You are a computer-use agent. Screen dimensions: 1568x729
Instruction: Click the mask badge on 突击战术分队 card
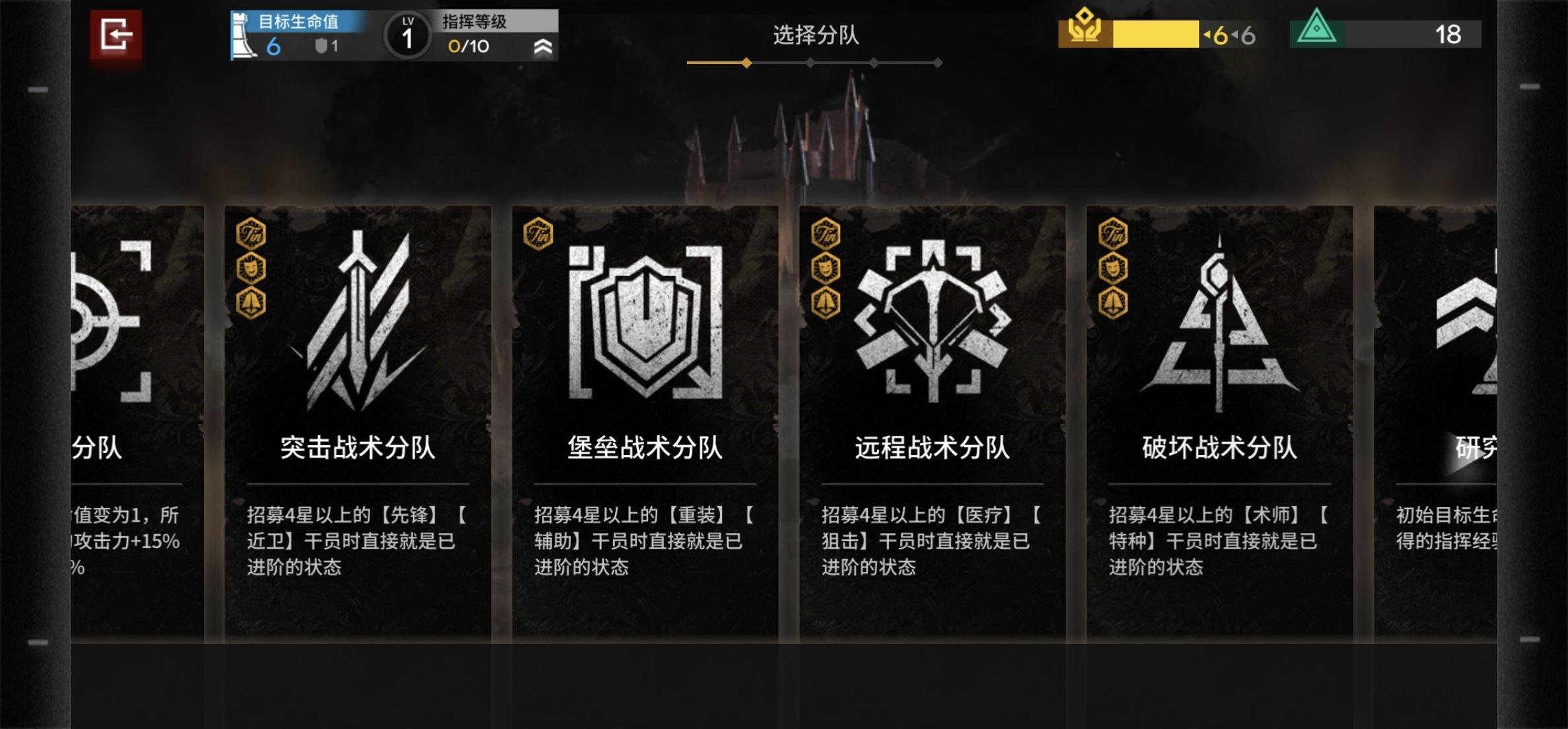pos(251,268)
